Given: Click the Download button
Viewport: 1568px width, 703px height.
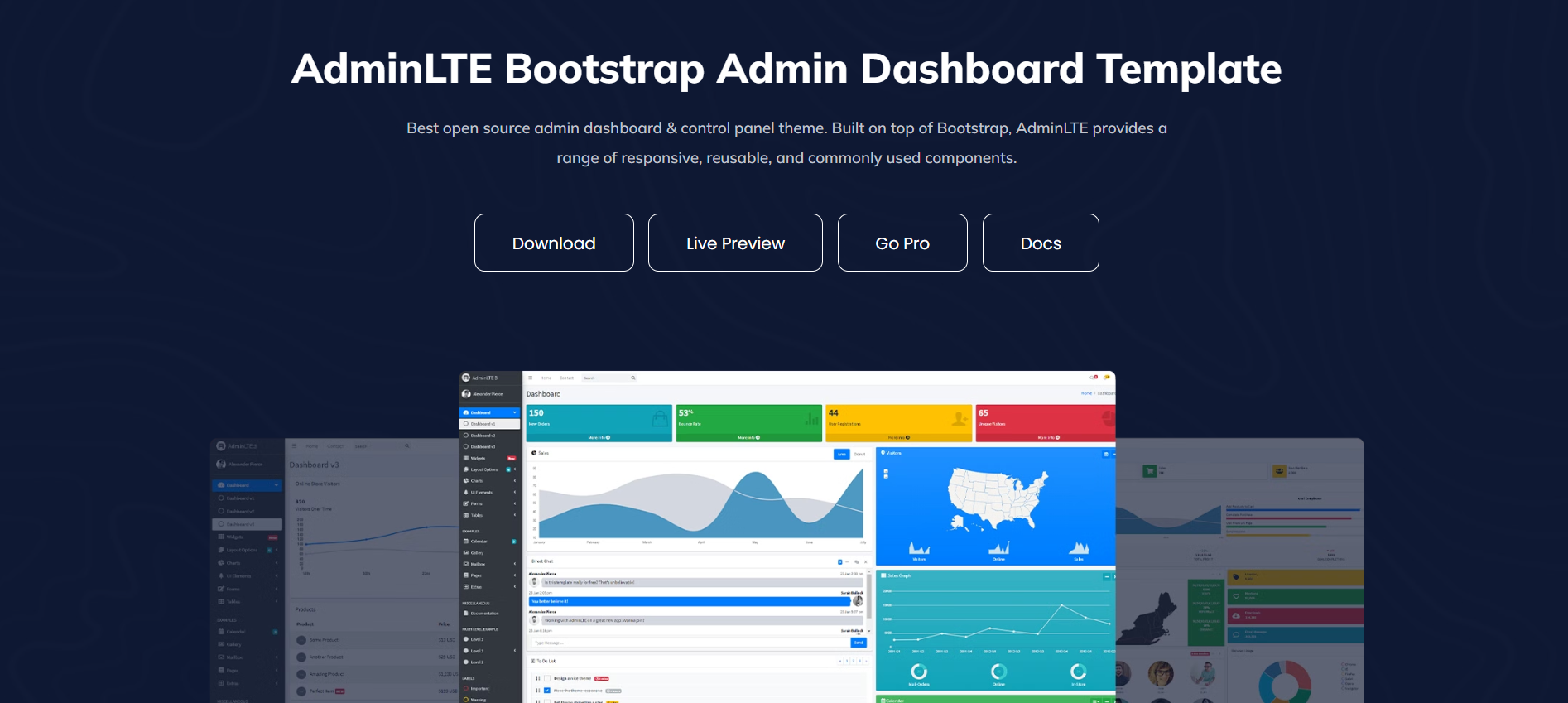Looking at the screenshot, I should 554,243.
